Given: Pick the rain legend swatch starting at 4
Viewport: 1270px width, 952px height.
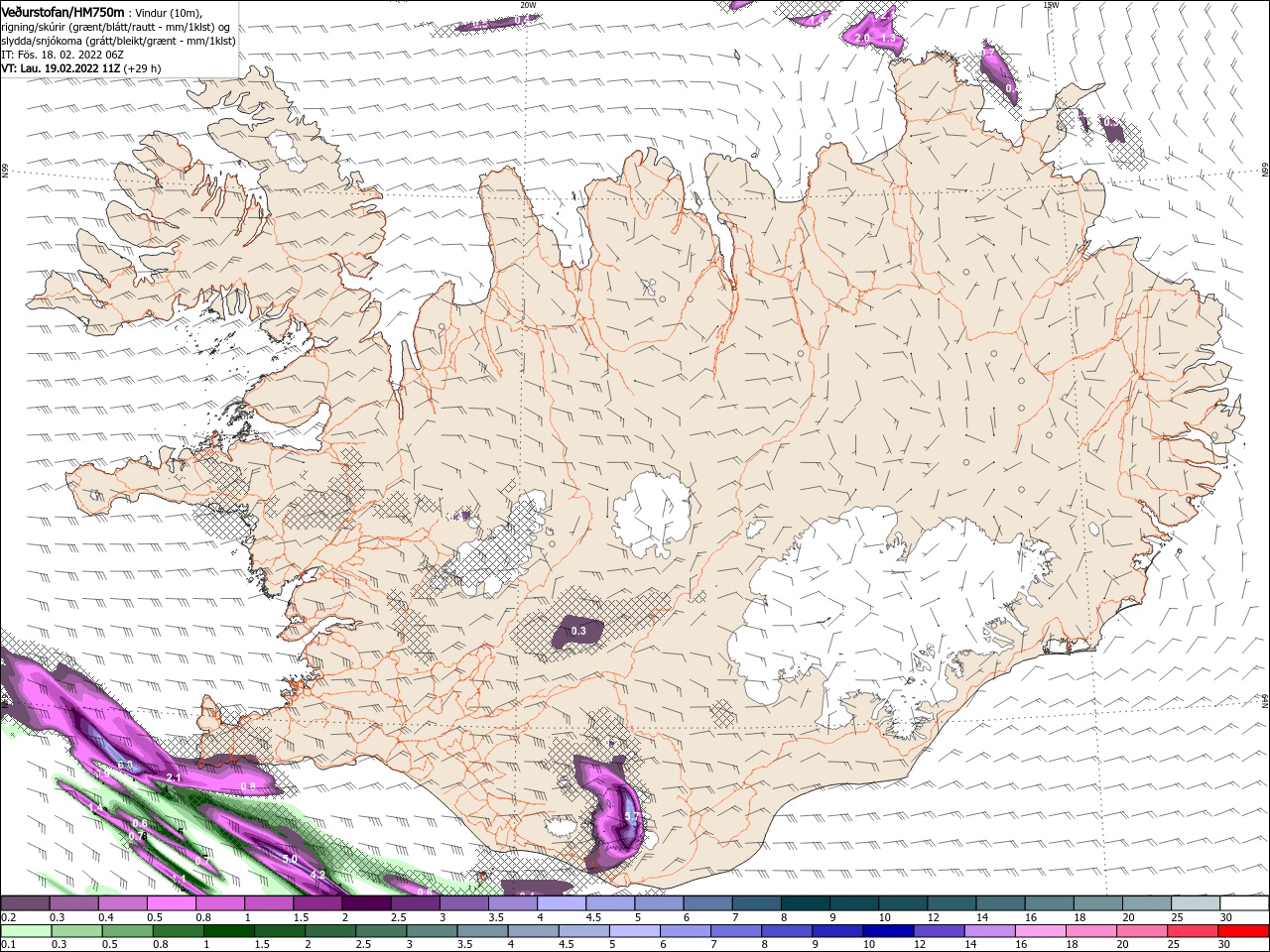Looking at the screenshot, I should tap(533, 931).
